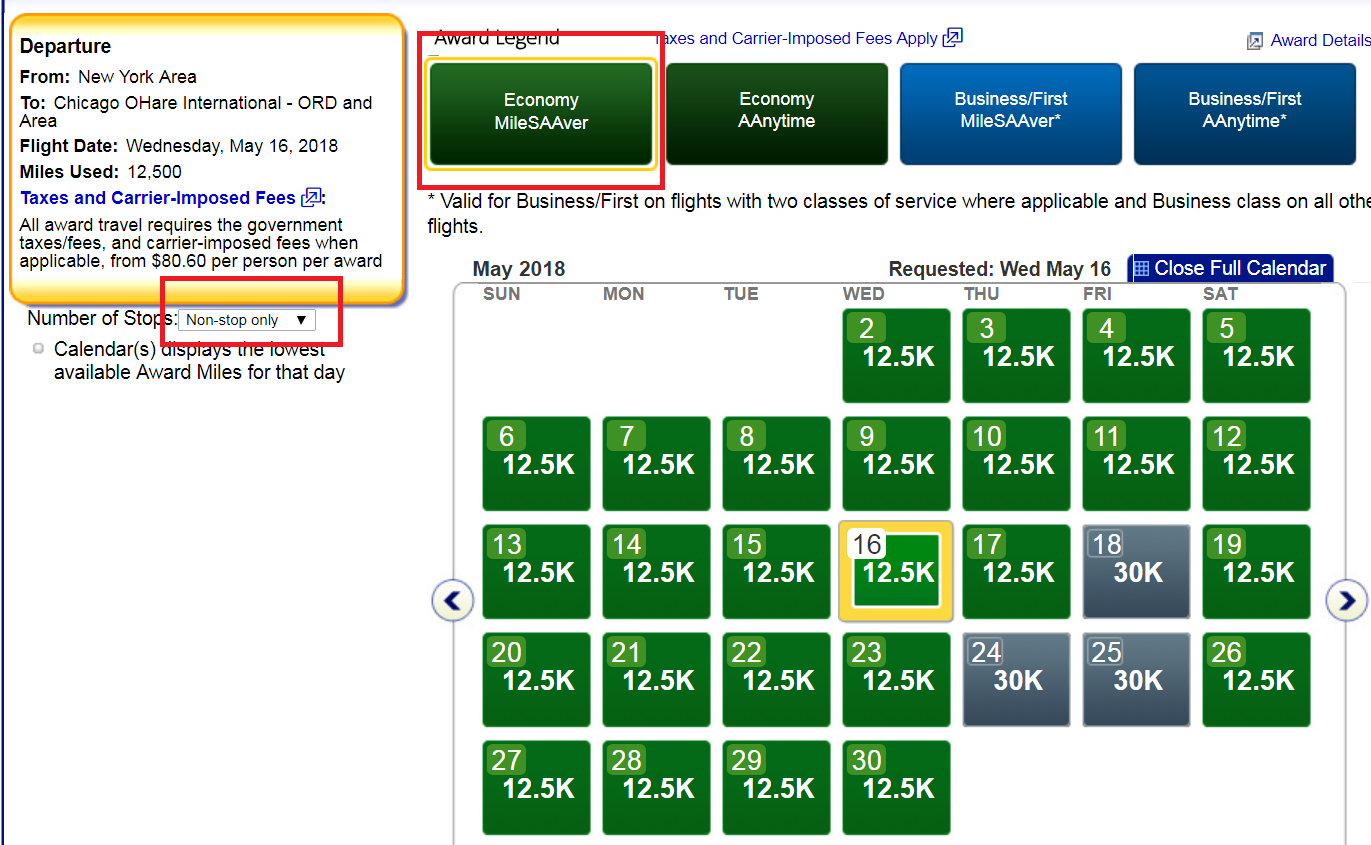Screen dimensions: 1371x845
Task: Select May 8 at 12.5K
Action: (x=777, y=463)
